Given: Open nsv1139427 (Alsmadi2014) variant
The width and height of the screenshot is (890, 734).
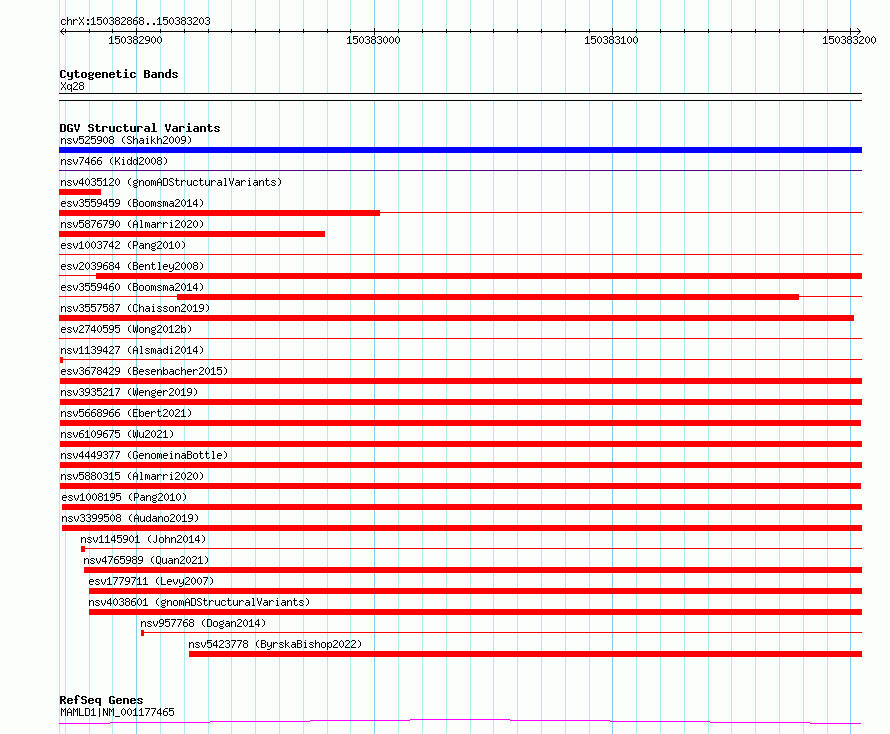Looking at the screenshot, I should (x=132, y=350).
